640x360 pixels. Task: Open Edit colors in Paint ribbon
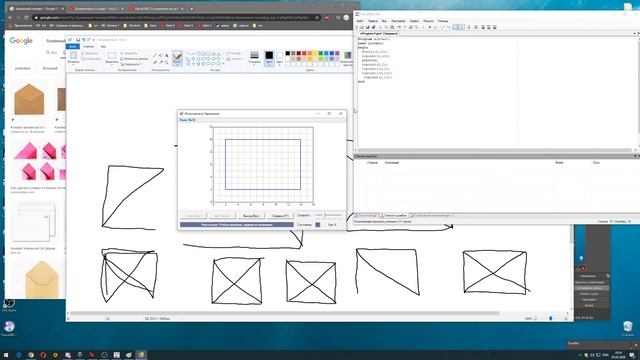pyautogui.click(x=348, y=58)
